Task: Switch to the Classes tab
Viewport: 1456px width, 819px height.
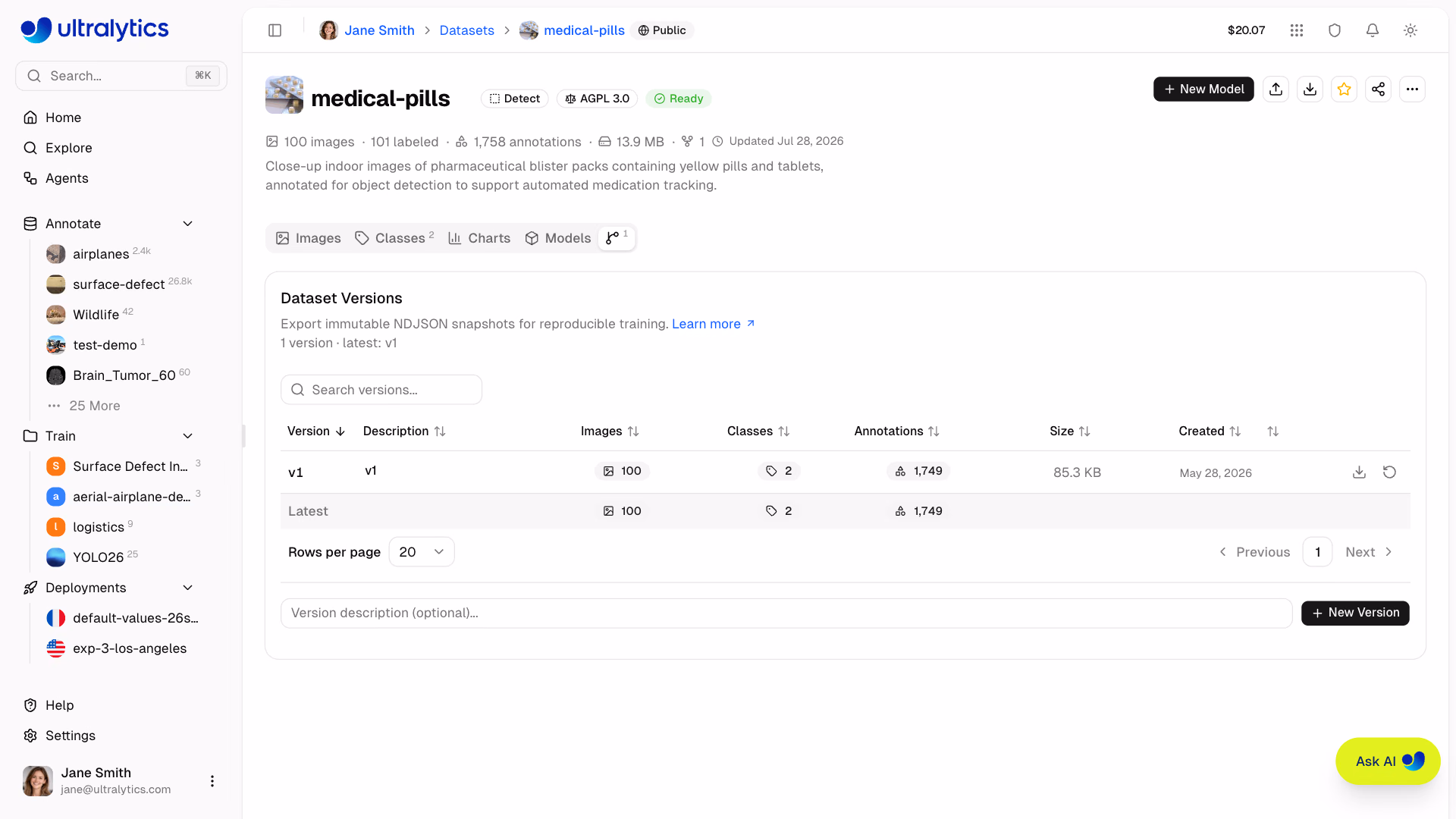Action: coord(394,238)
